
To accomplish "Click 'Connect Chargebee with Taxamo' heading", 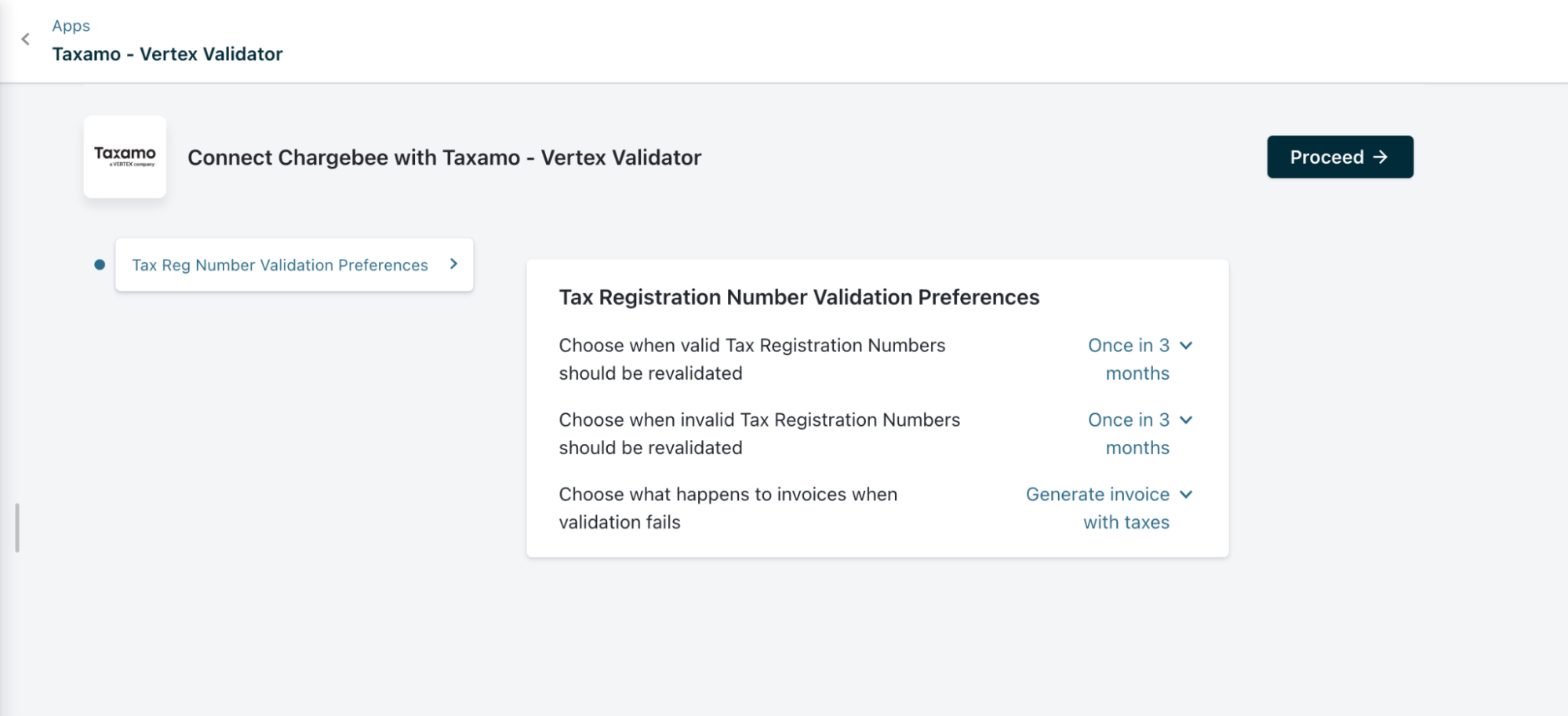I will pos(444,158).
